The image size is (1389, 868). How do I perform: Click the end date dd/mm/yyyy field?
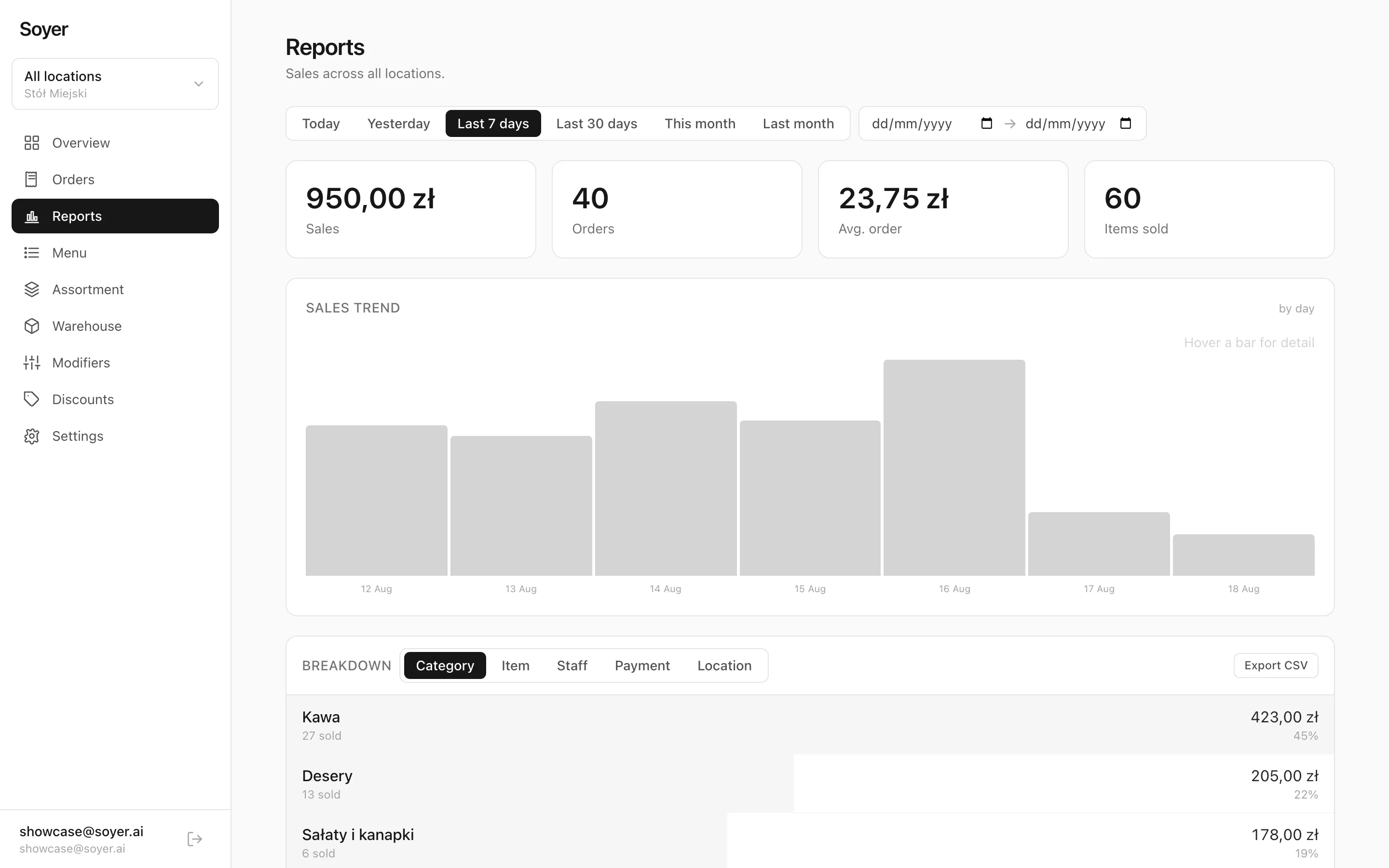1078,123
